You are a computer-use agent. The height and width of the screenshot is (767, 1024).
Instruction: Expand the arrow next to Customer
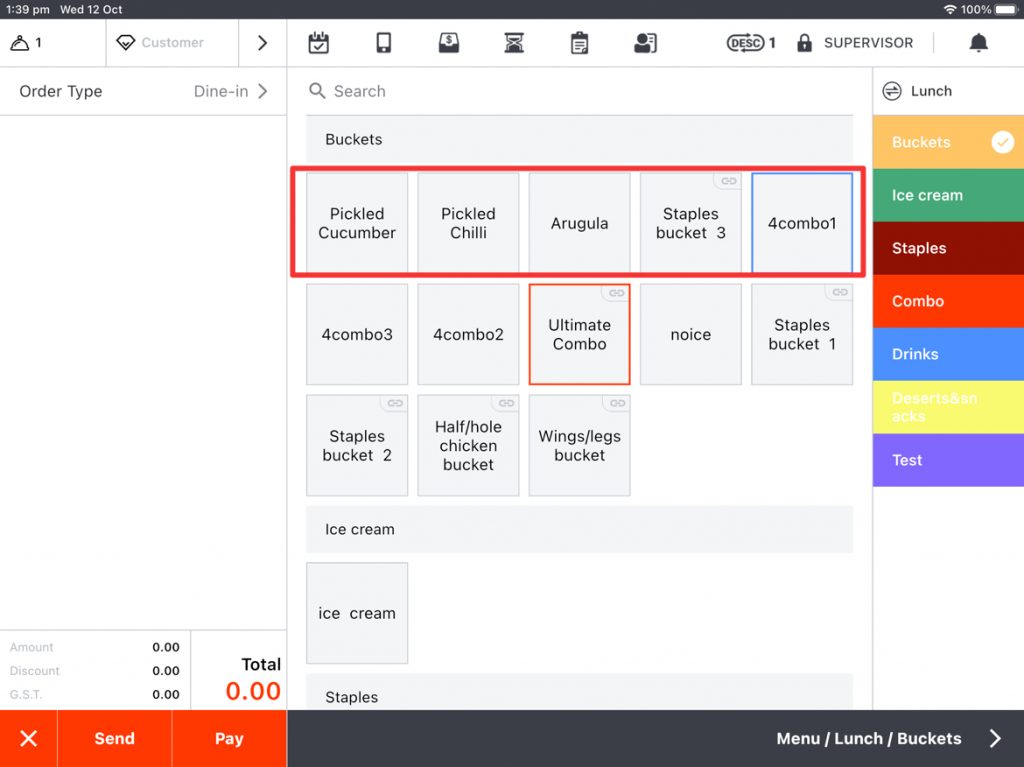(262, 43)
